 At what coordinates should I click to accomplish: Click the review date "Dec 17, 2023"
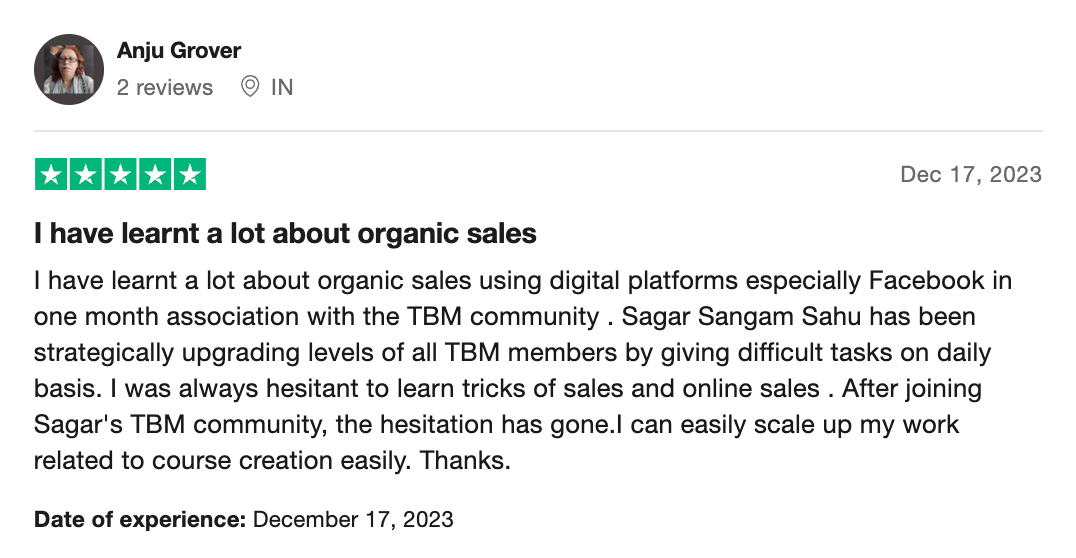pyautogui.click(x=970, y=175)
